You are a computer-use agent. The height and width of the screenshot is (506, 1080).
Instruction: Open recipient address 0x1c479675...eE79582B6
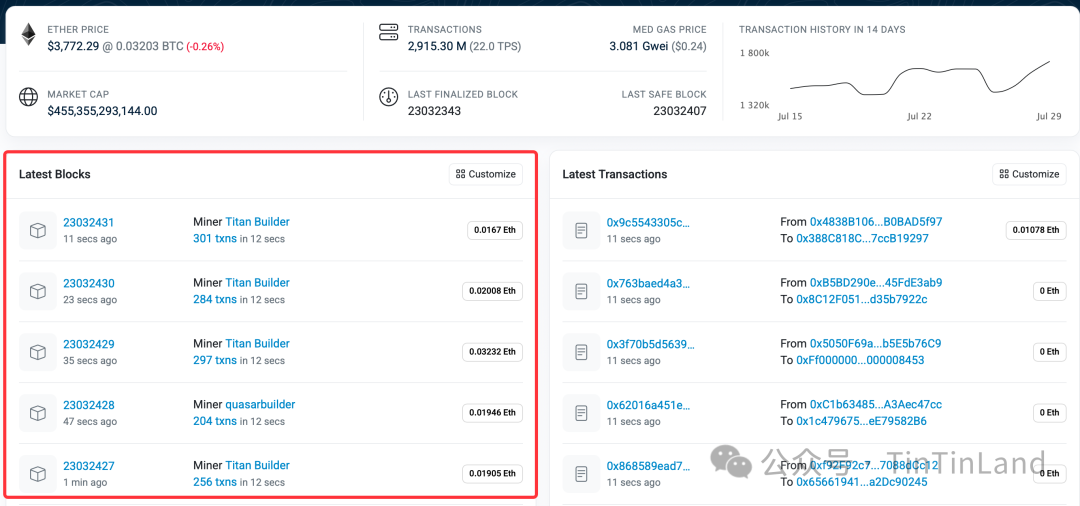[x=862, y=421]
